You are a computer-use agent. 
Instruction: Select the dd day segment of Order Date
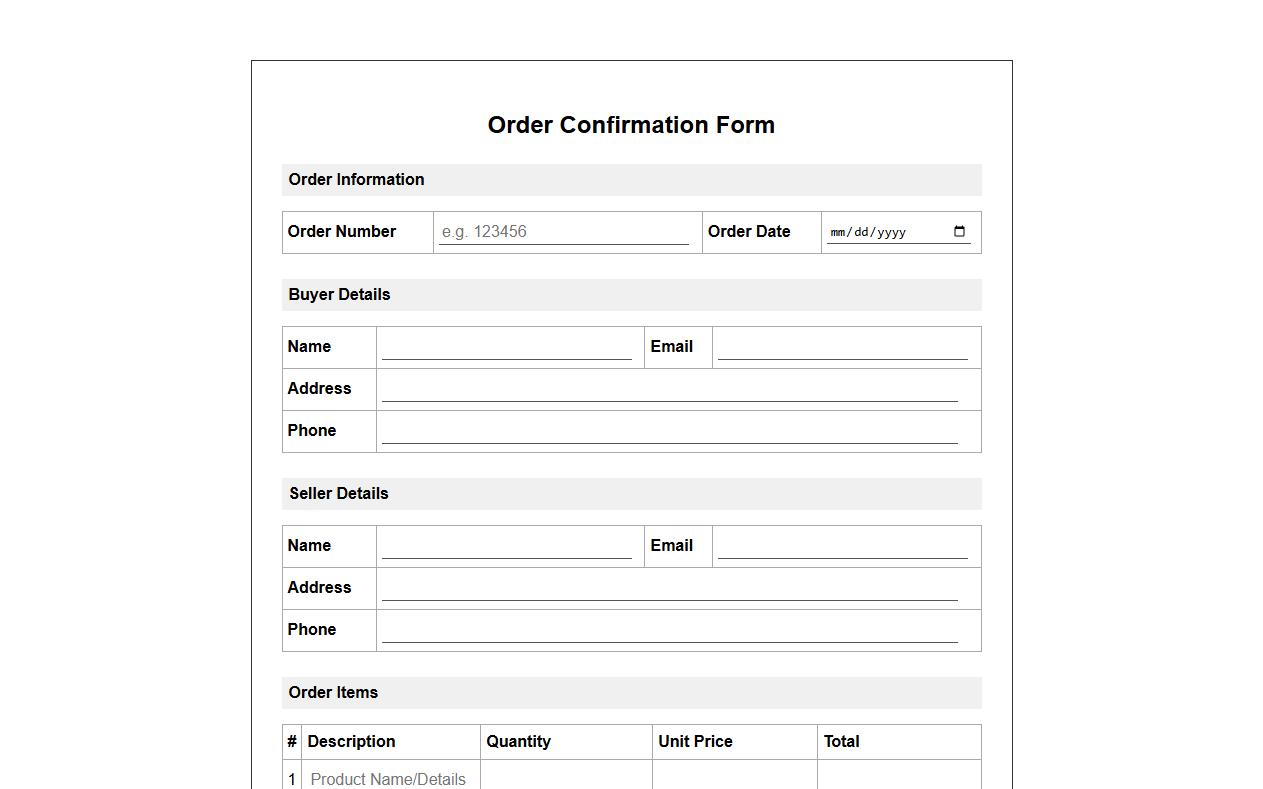point(860,231)
